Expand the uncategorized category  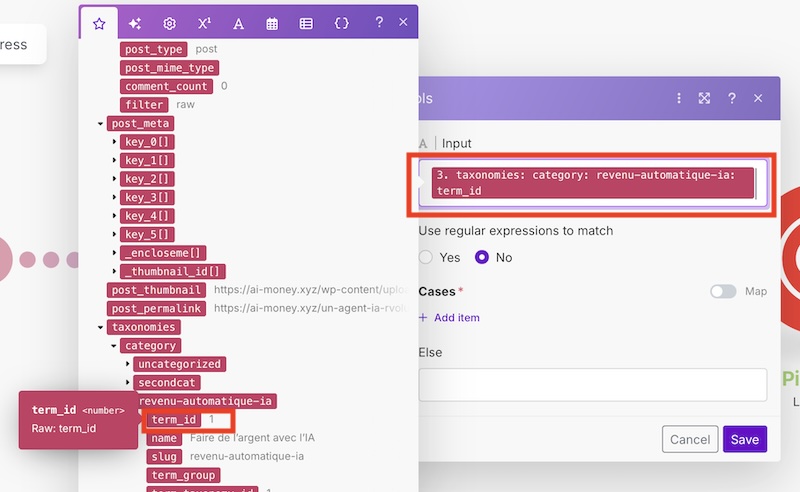(x=128, y=364)
